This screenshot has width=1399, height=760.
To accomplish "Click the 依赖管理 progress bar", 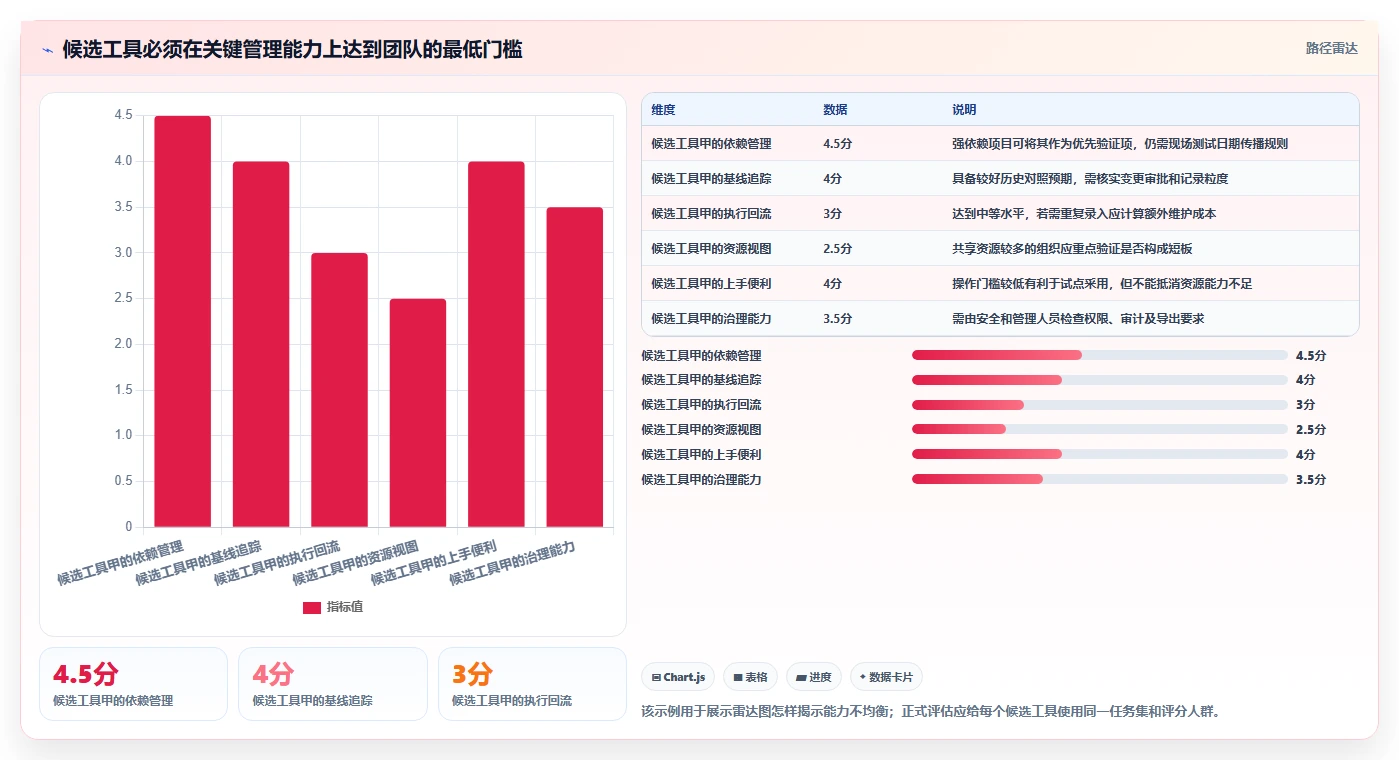I will click(x=1100, y=355).
